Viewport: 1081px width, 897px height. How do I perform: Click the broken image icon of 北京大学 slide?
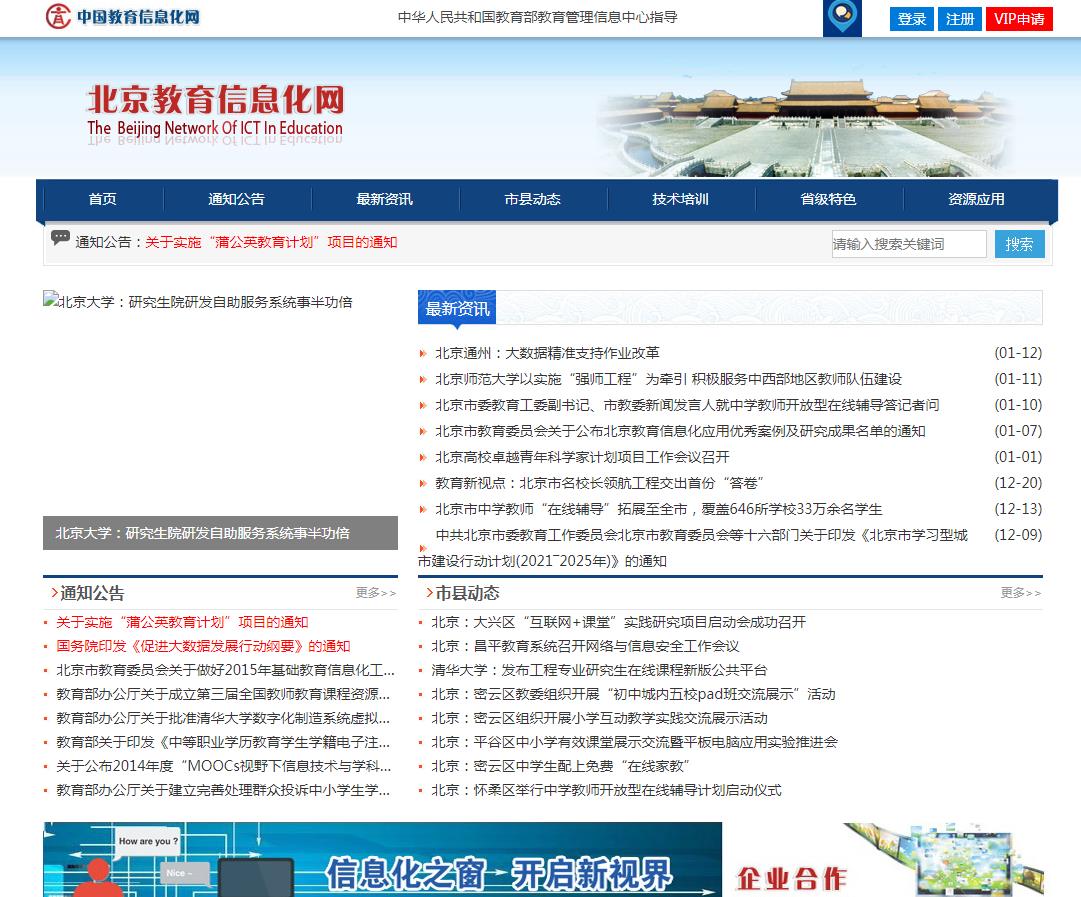click(50, 300)
